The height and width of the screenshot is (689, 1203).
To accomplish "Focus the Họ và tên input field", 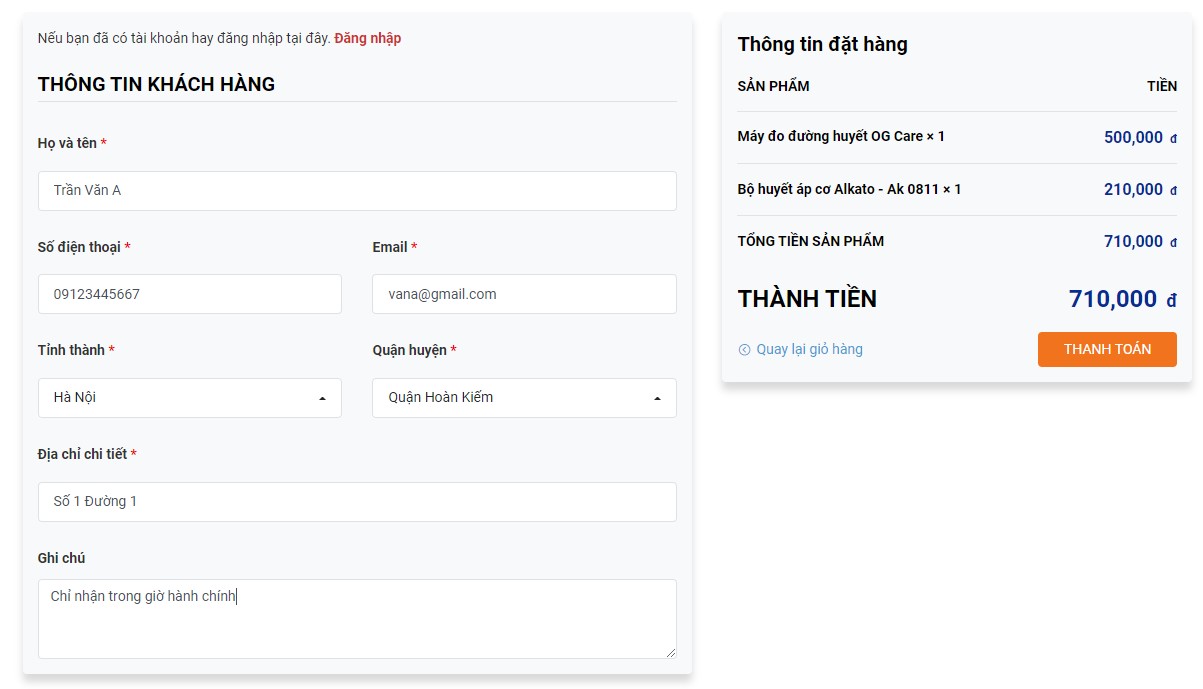I will [357, 191].
